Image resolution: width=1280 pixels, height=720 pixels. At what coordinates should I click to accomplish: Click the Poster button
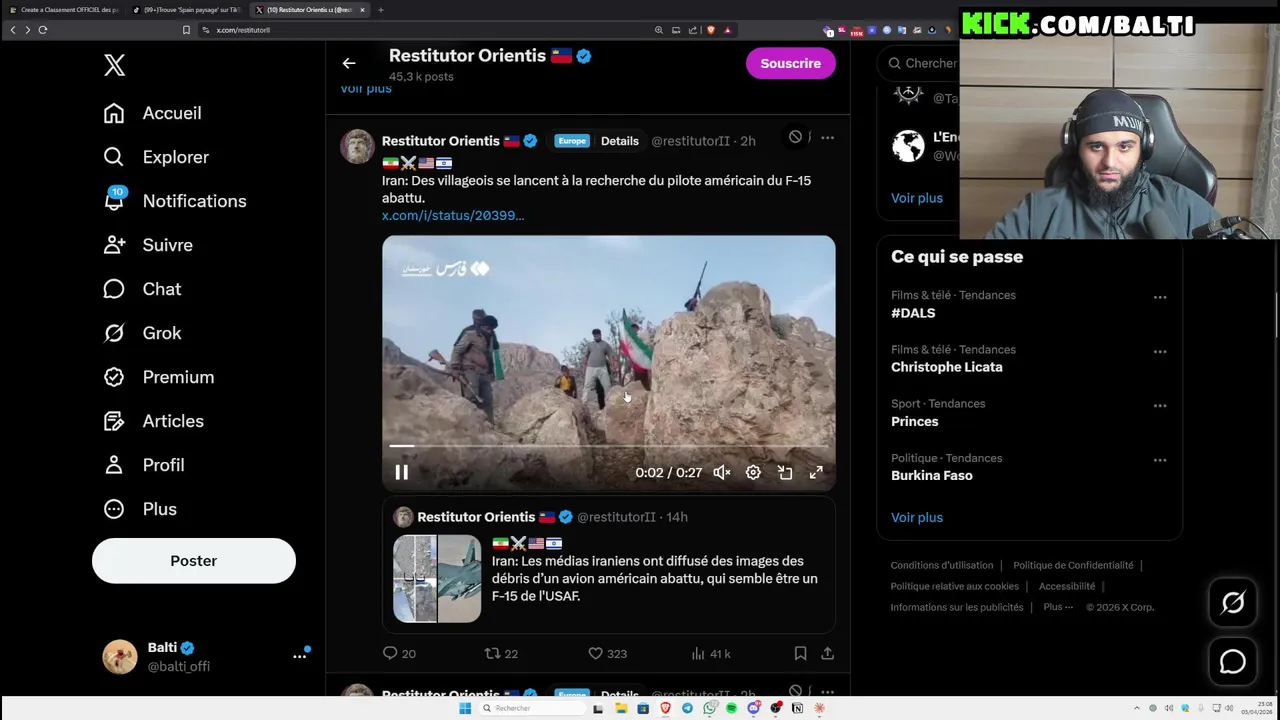194,561
